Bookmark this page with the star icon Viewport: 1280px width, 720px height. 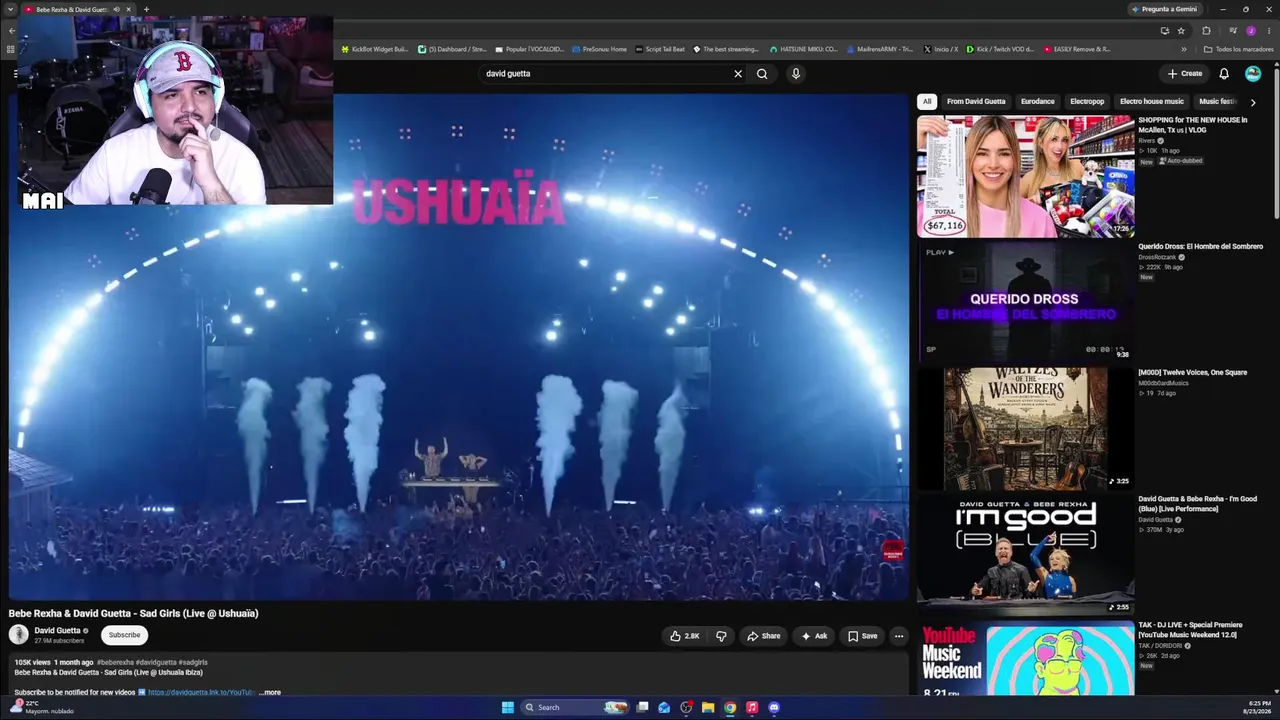coord(1181,31)
